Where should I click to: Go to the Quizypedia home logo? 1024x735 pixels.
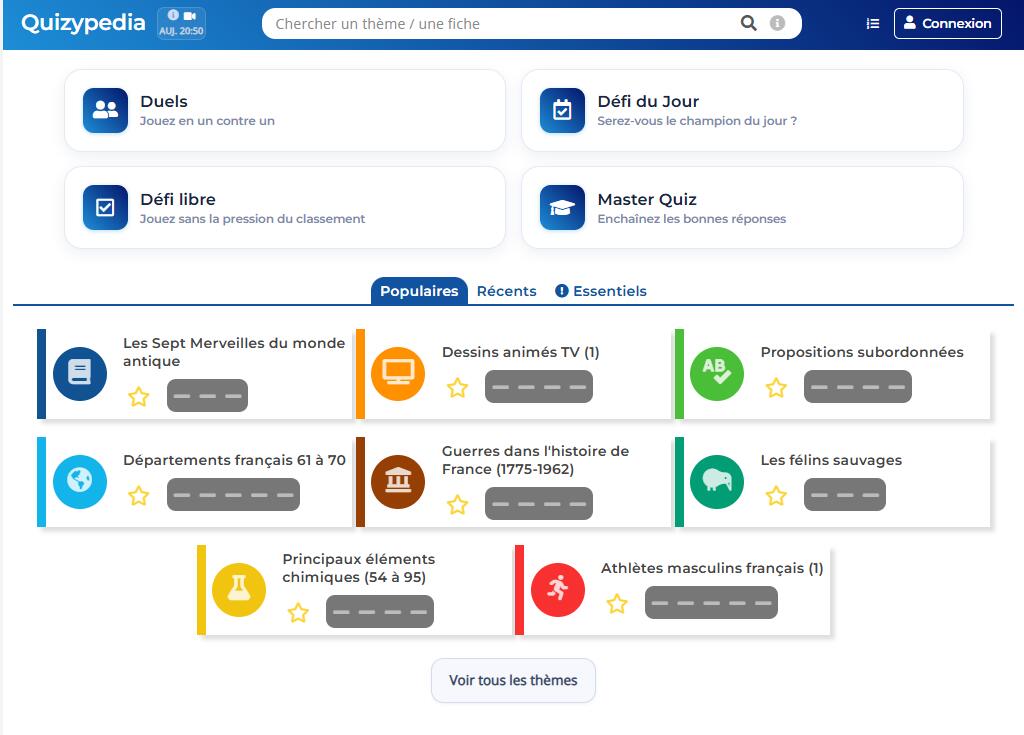point(83,24)
